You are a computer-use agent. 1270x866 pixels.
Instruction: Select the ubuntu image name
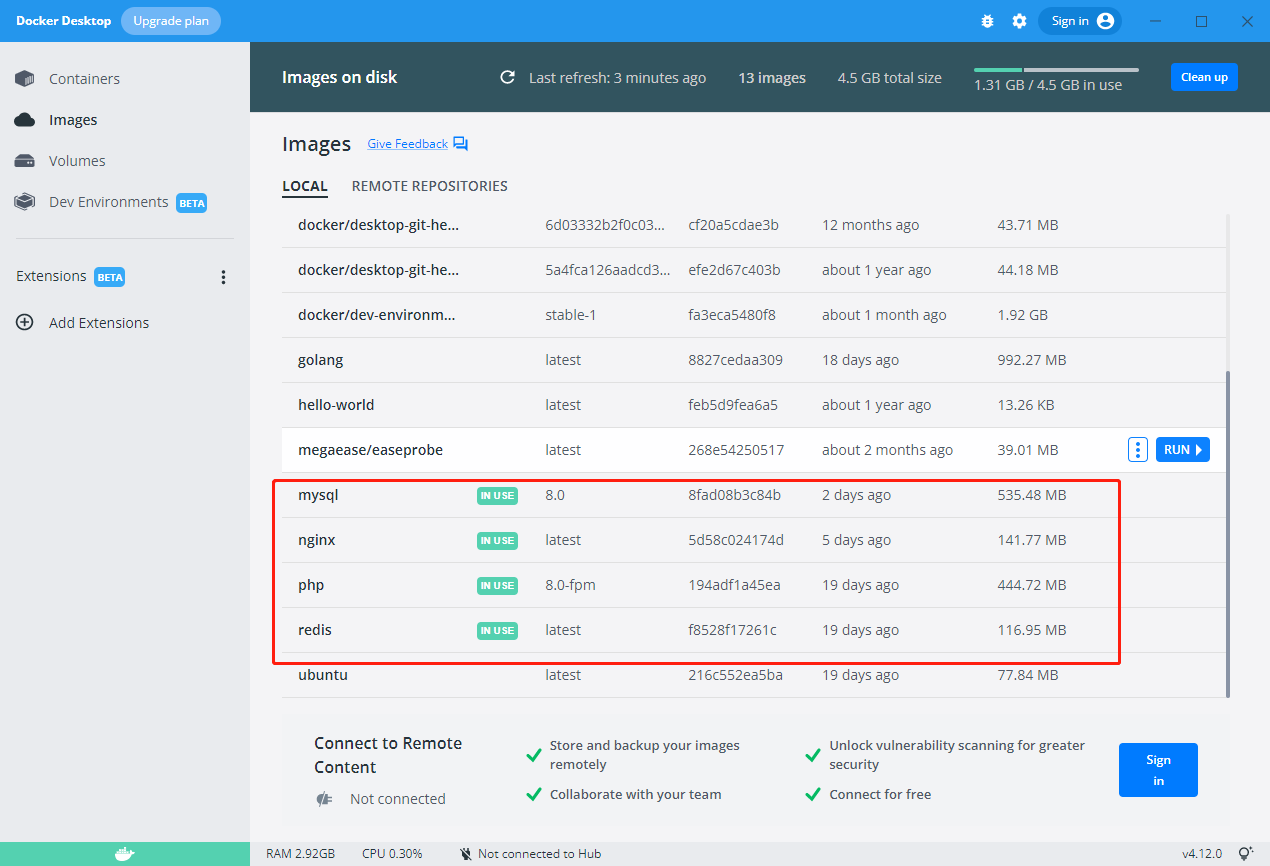(323, 675)
